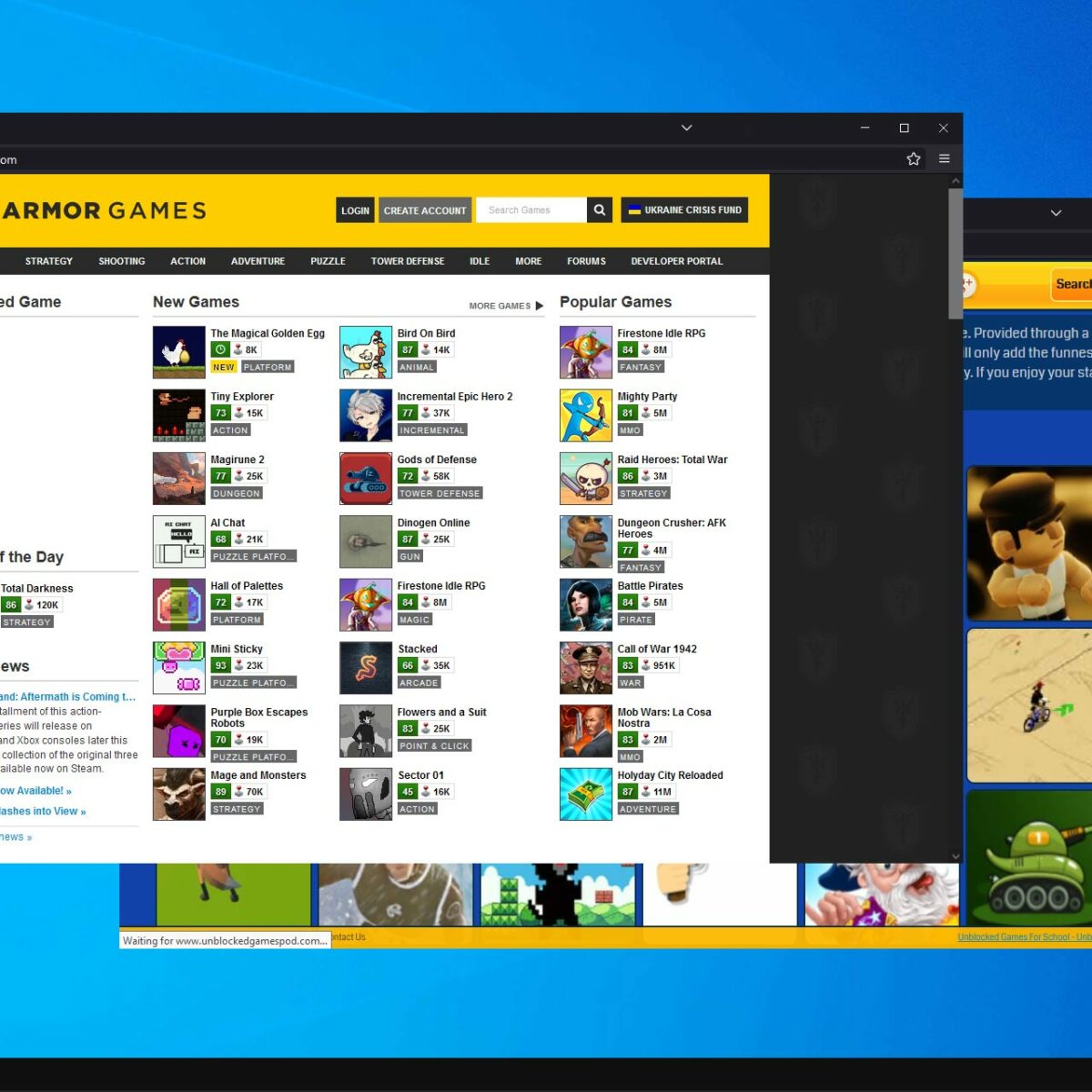Expand MORE GAMES arrow link
The image size is (1092, 1092).
click(506, 306)
